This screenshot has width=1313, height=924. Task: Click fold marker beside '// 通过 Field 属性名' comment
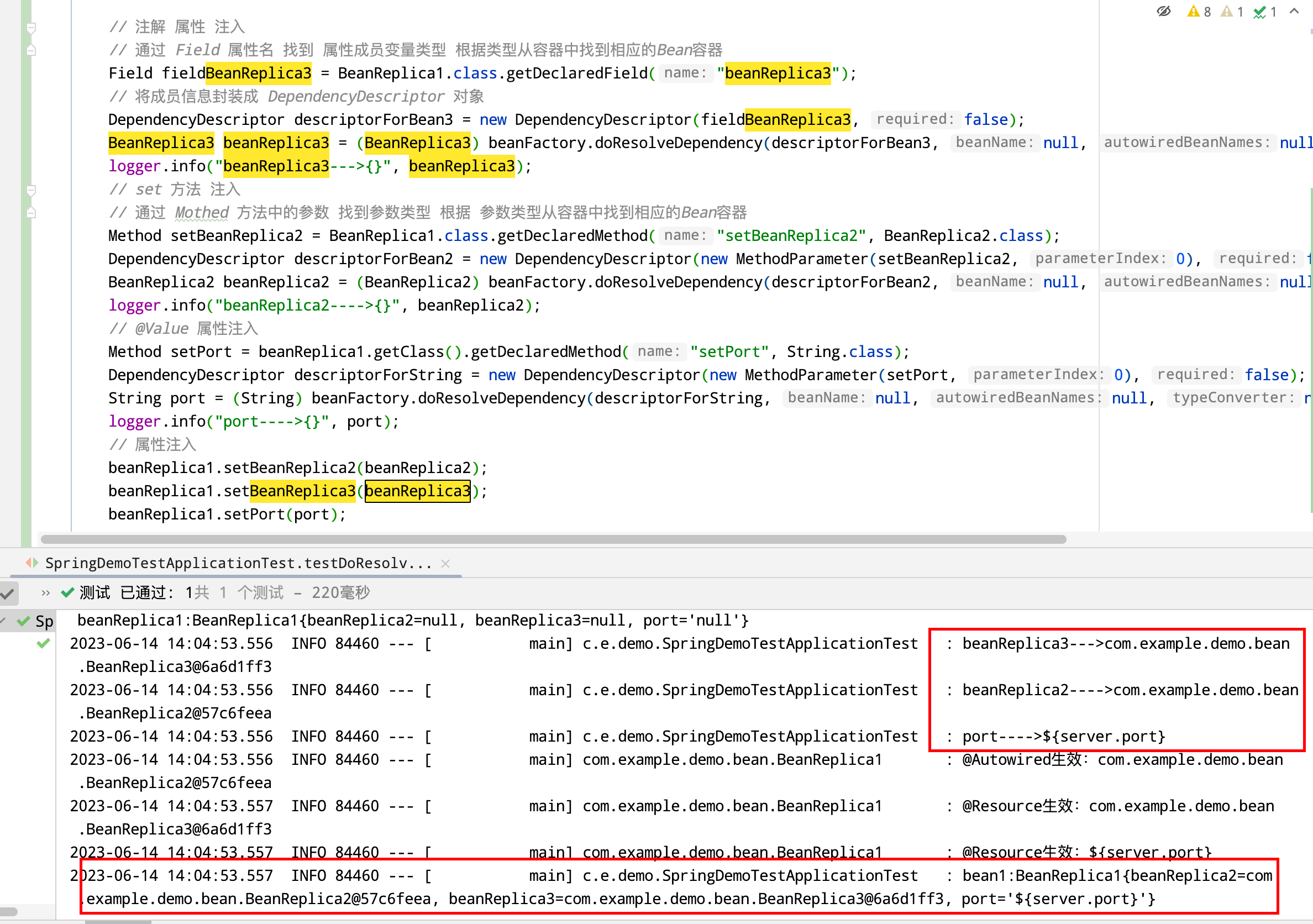point(31,50)
